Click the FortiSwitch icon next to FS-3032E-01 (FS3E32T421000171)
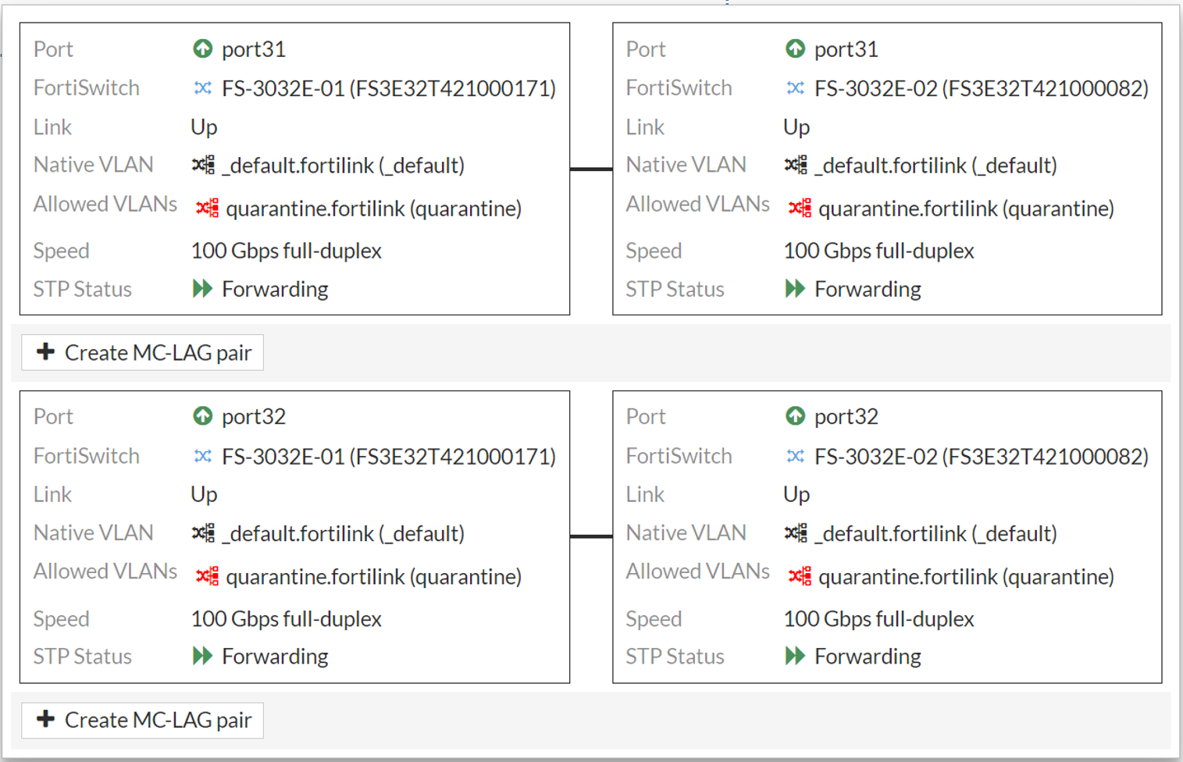The height and width of the screenshot is (762, 1183). 204,87
